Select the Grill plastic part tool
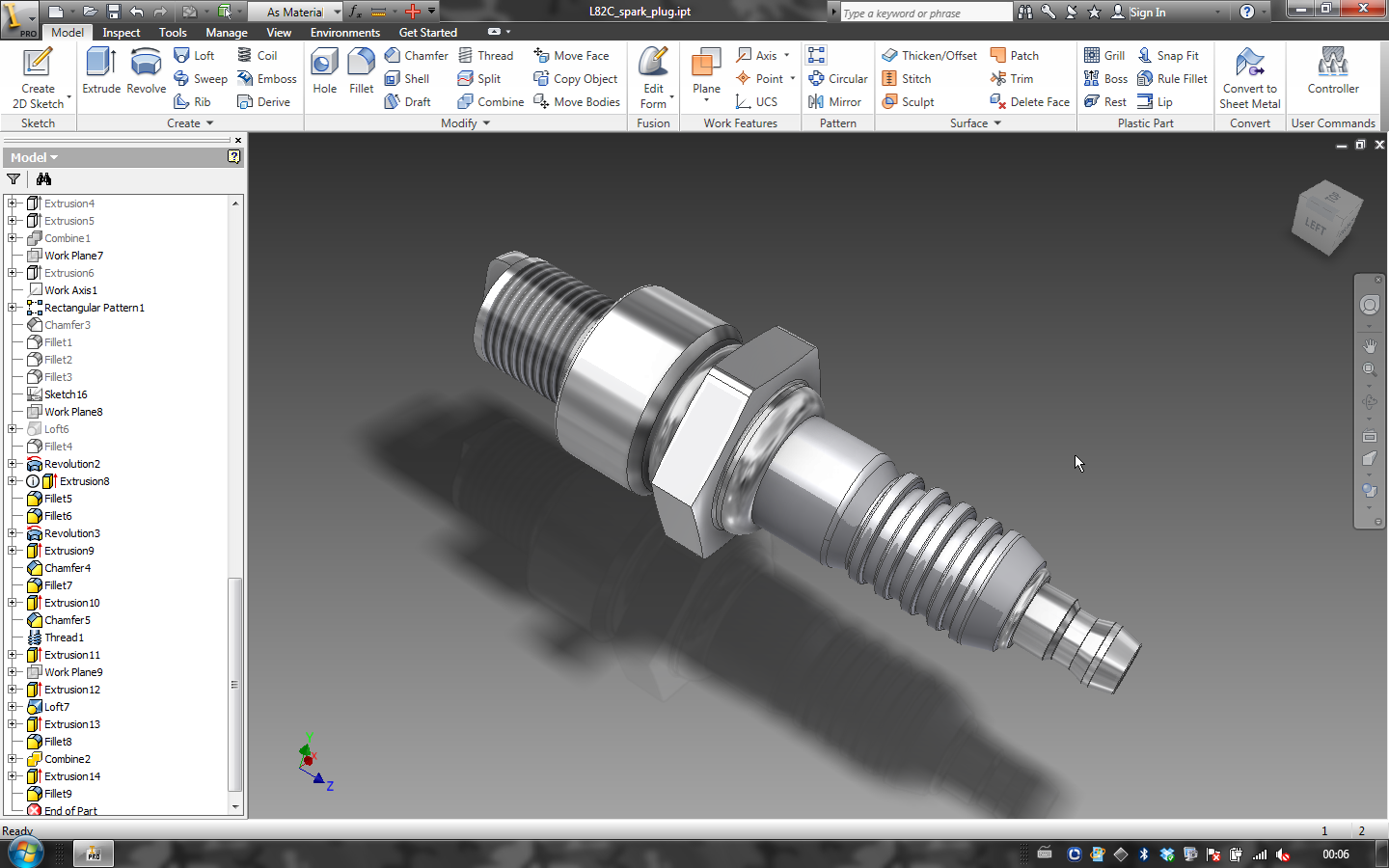Viewport: 1389px width, 868px height. (x=1104, y=56)
